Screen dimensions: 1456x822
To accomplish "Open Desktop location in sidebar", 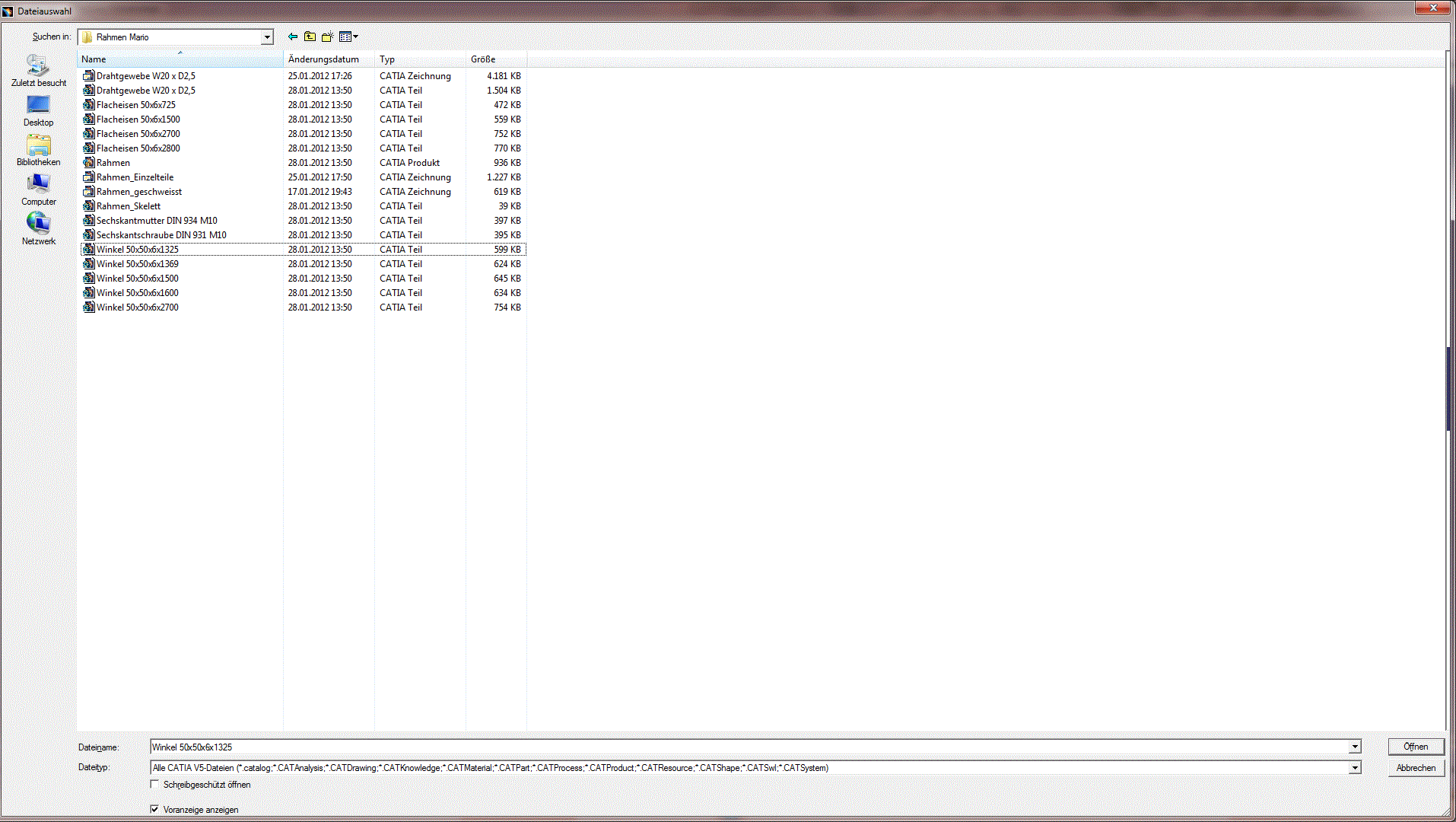I will tap(38, 110).
